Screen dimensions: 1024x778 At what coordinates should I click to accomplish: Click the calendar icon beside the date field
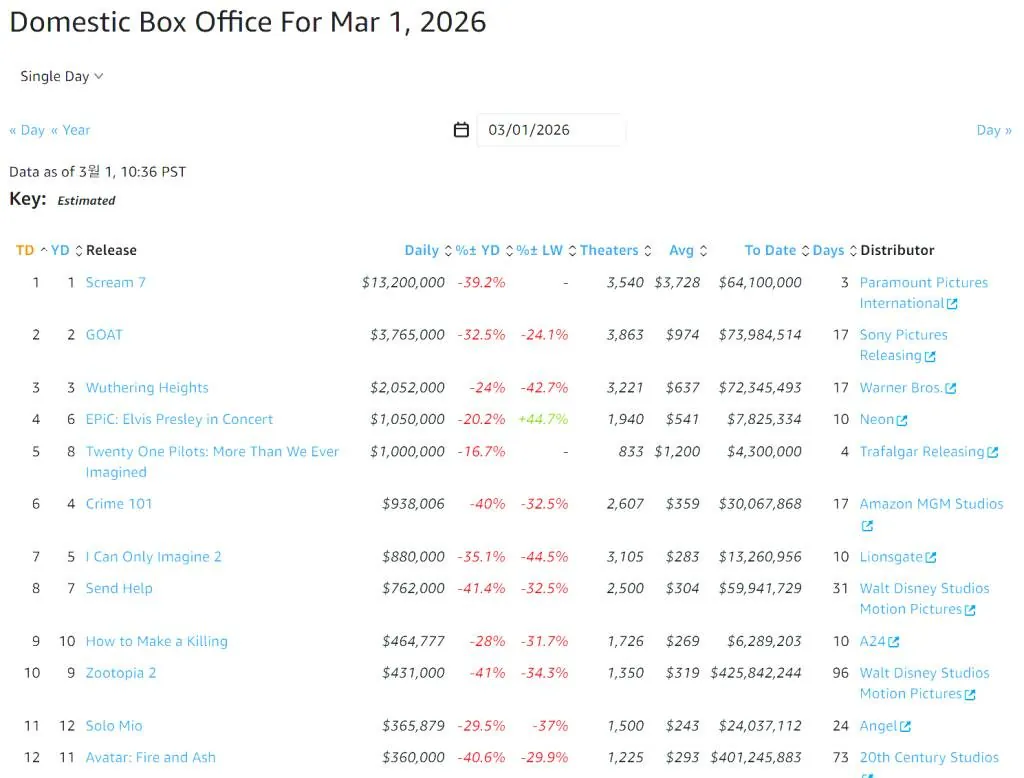(x=461, y=130)
